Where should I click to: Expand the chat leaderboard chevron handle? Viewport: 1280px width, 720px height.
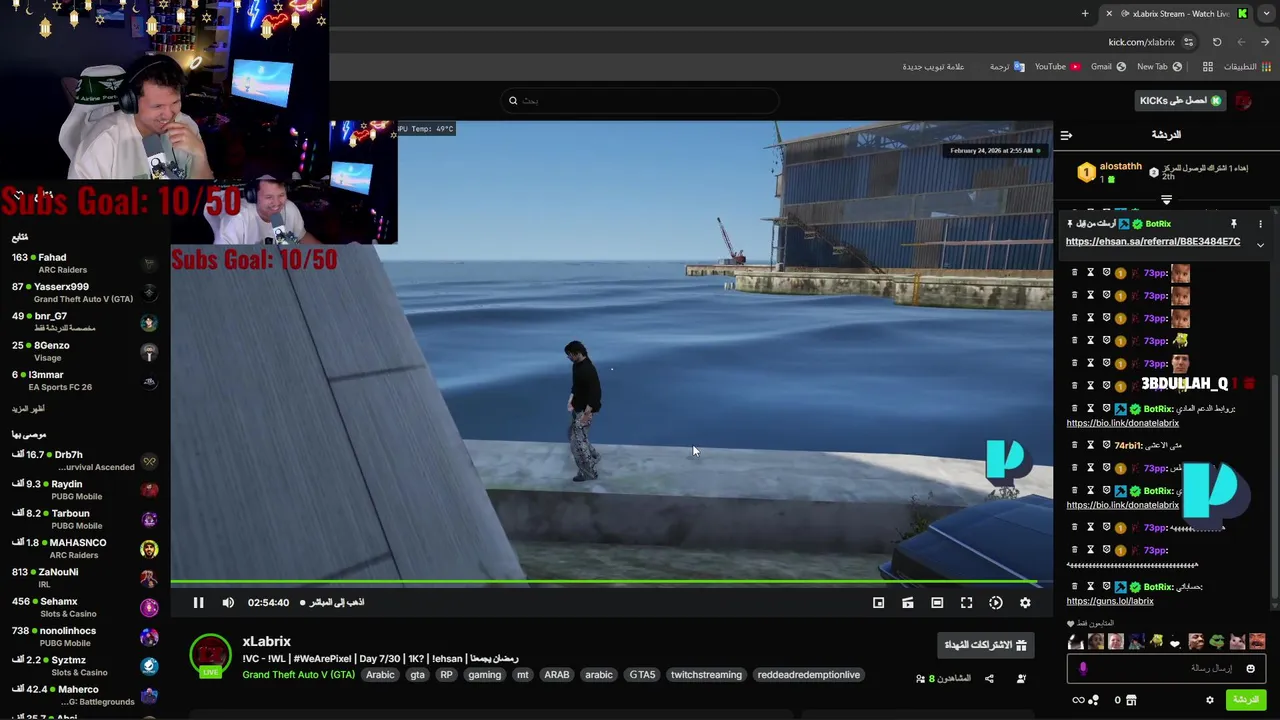click(1166, 200)
